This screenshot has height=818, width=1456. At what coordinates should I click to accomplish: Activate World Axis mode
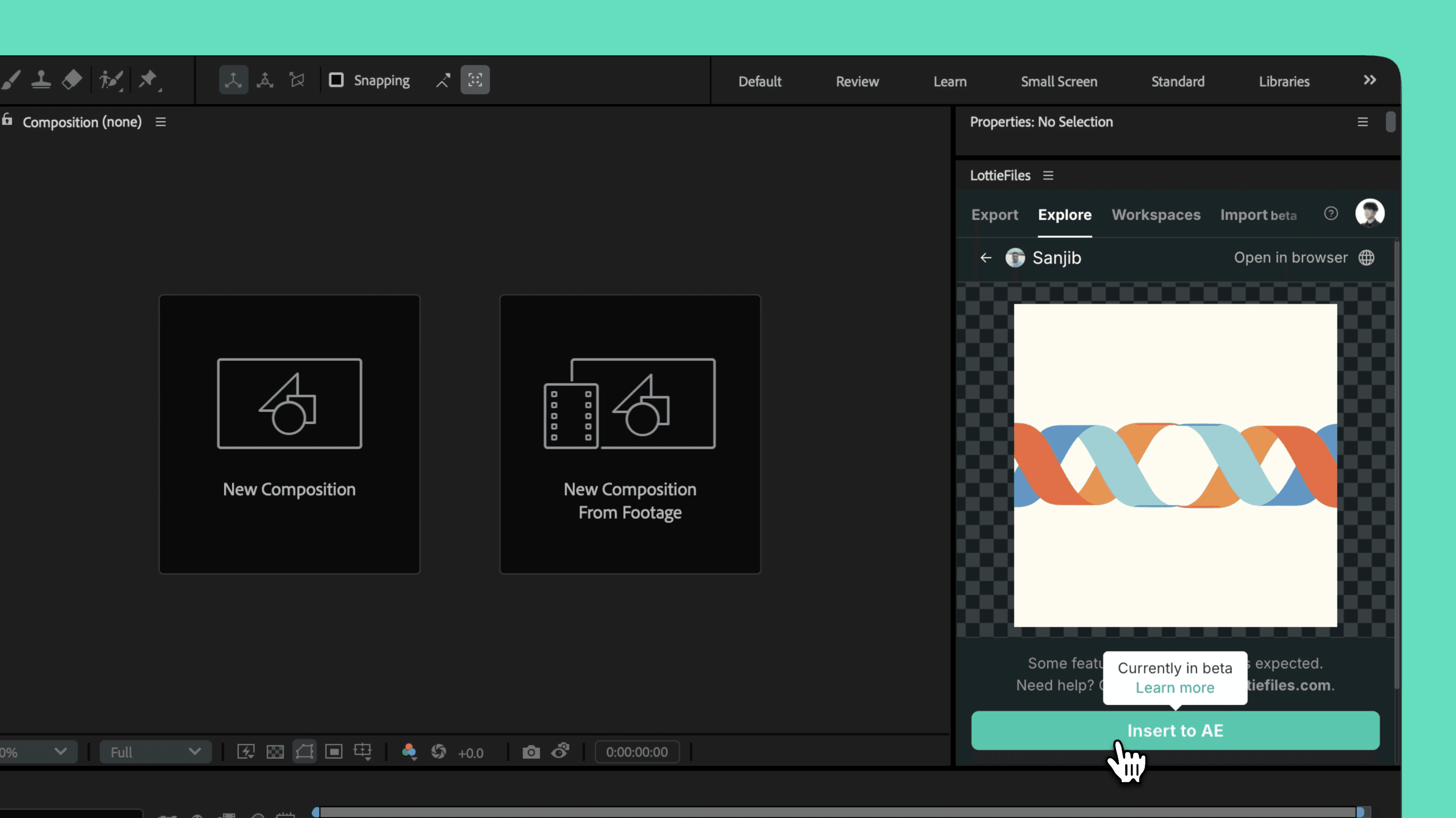[x=265, y=80]
